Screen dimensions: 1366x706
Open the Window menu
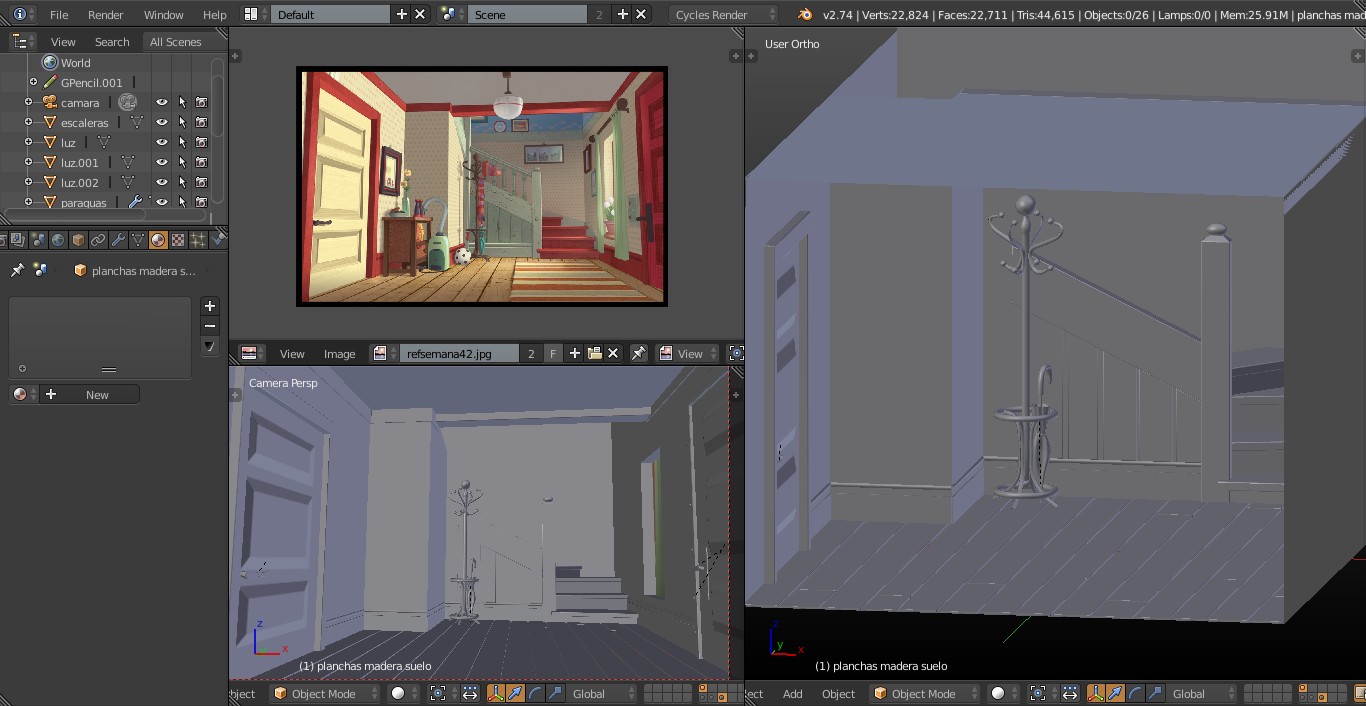coord(163,14)
